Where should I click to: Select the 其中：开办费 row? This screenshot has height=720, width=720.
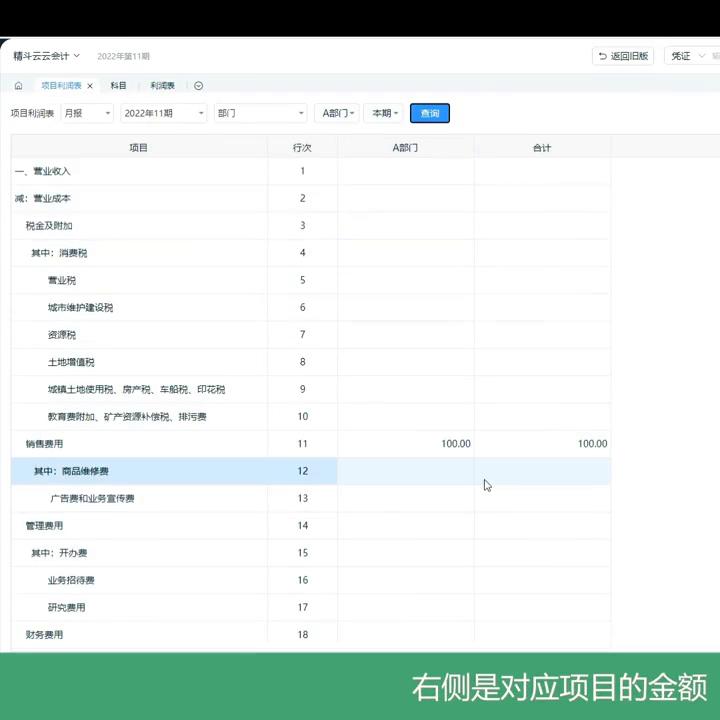[x=311, y=553]
